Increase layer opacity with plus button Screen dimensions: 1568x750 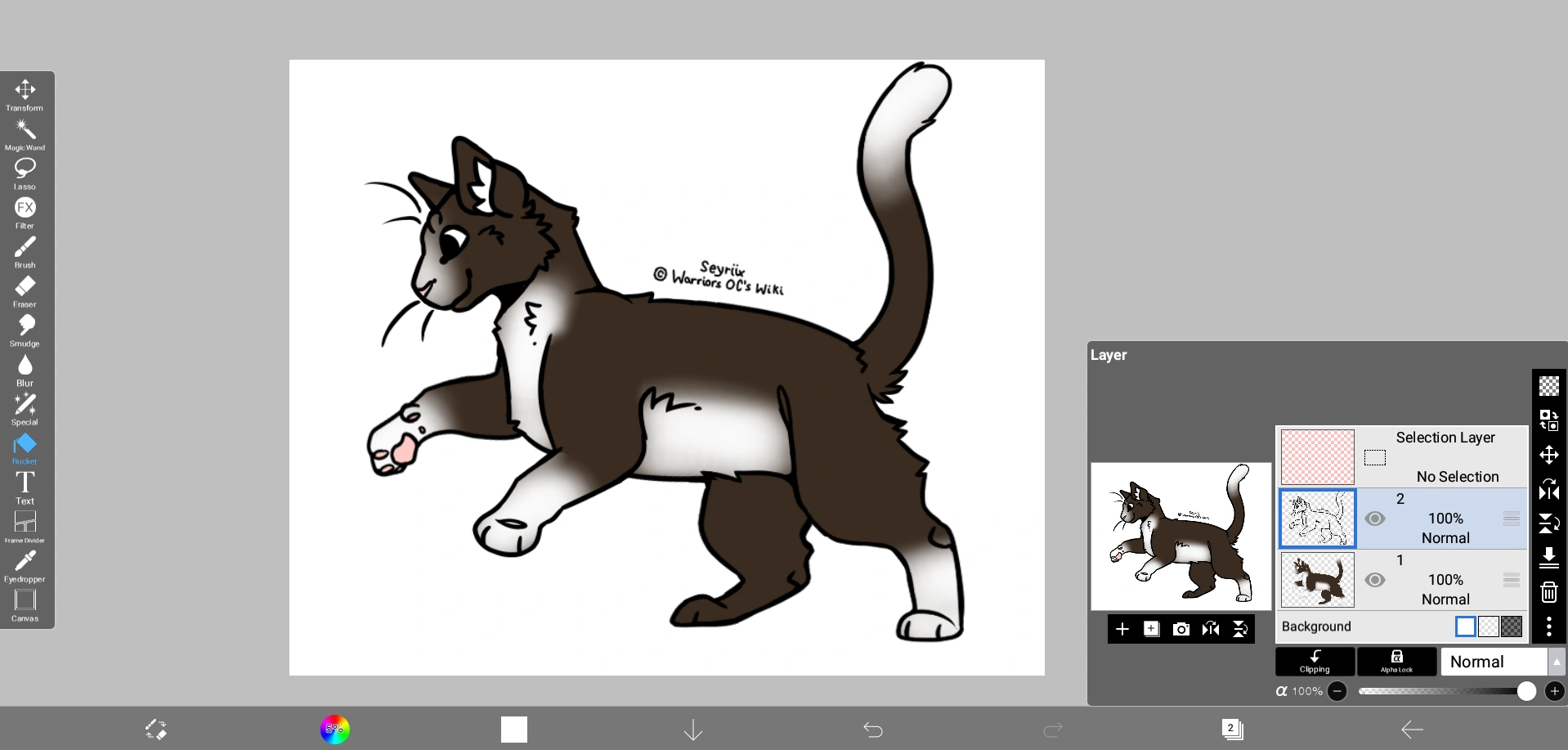click(1554, 691)
